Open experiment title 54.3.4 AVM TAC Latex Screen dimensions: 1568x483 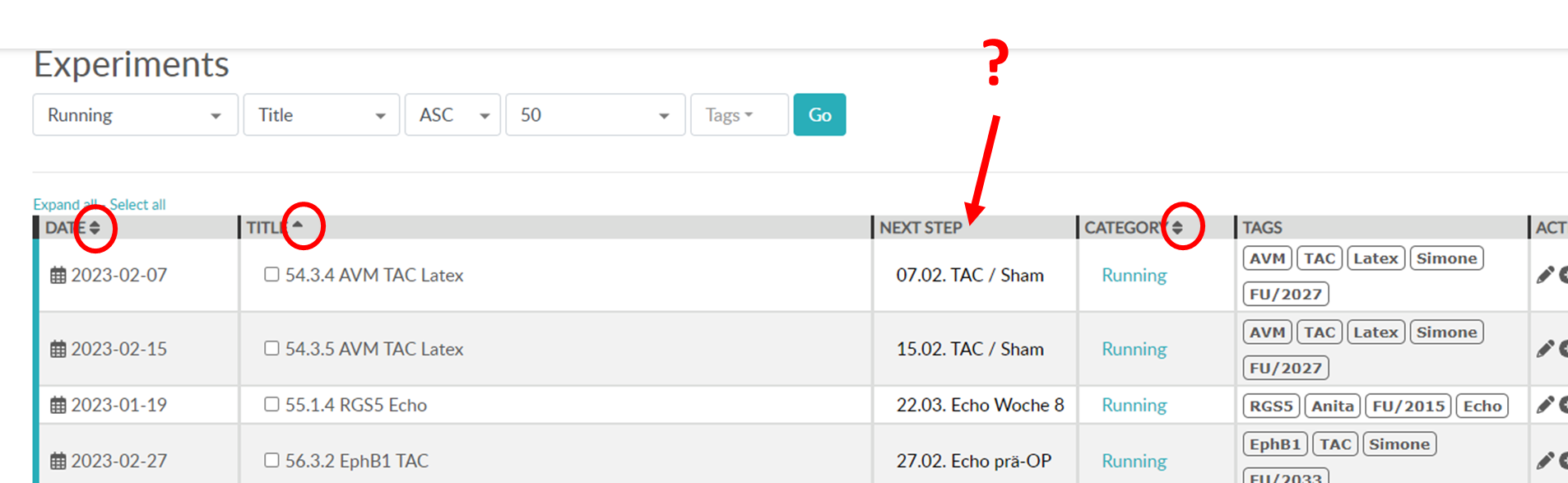[374, 276]
